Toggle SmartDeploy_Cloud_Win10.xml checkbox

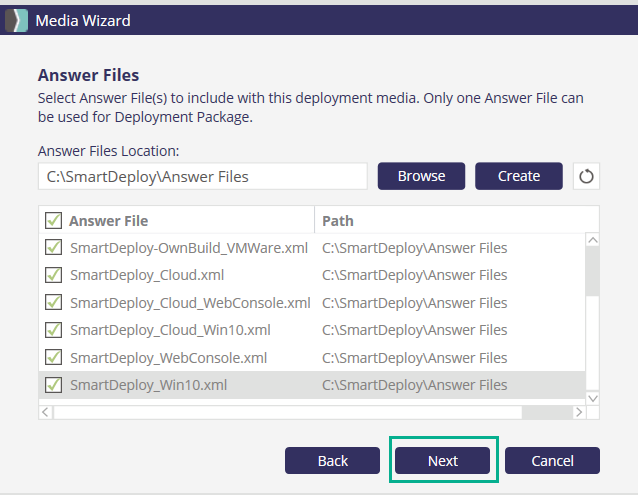point(53,330)
